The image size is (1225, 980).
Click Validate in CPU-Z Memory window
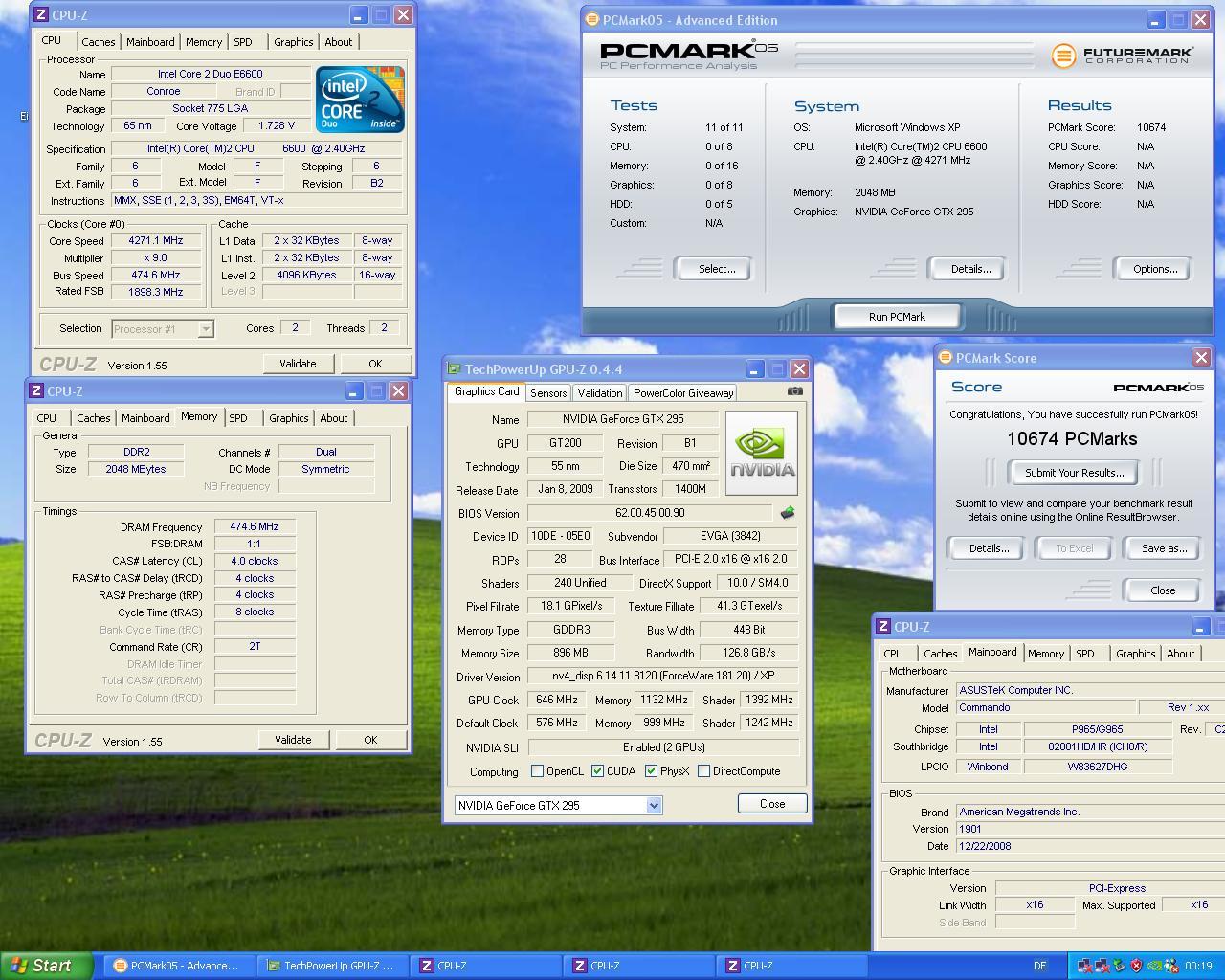[x=293, y=740]
